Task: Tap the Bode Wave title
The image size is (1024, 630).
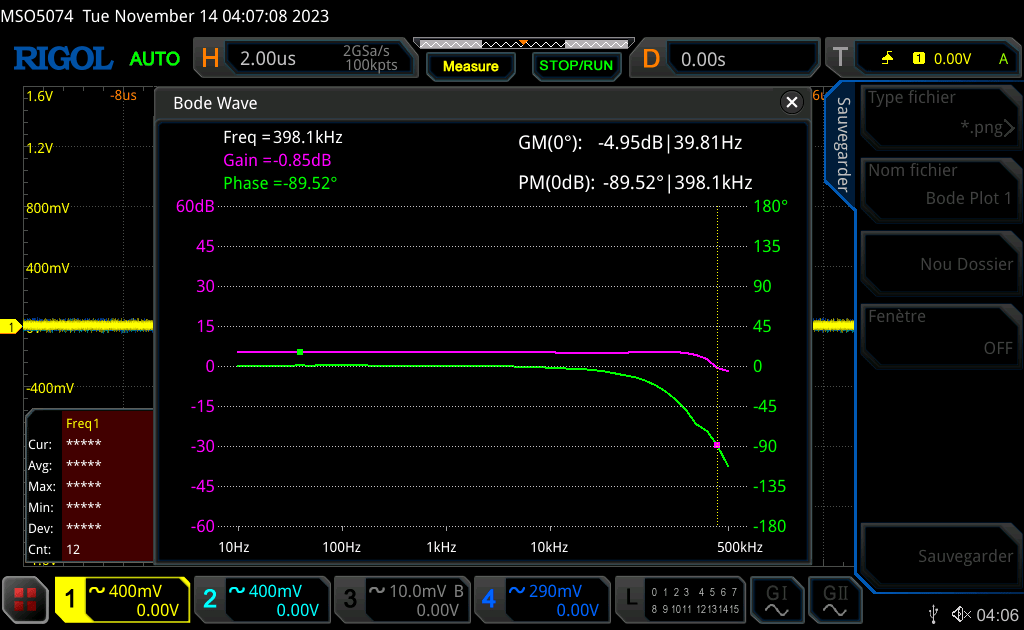Action: 215,103
